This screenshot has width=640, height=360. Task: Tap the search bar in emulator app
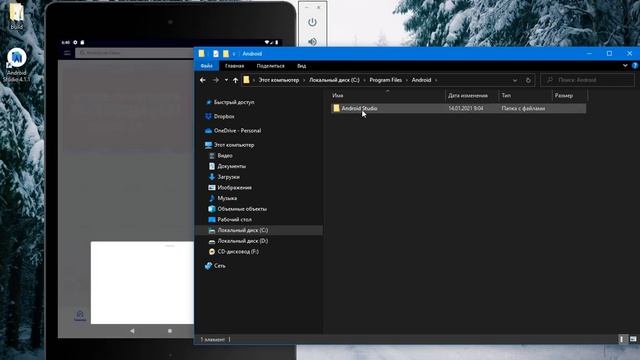pos(135,53)
